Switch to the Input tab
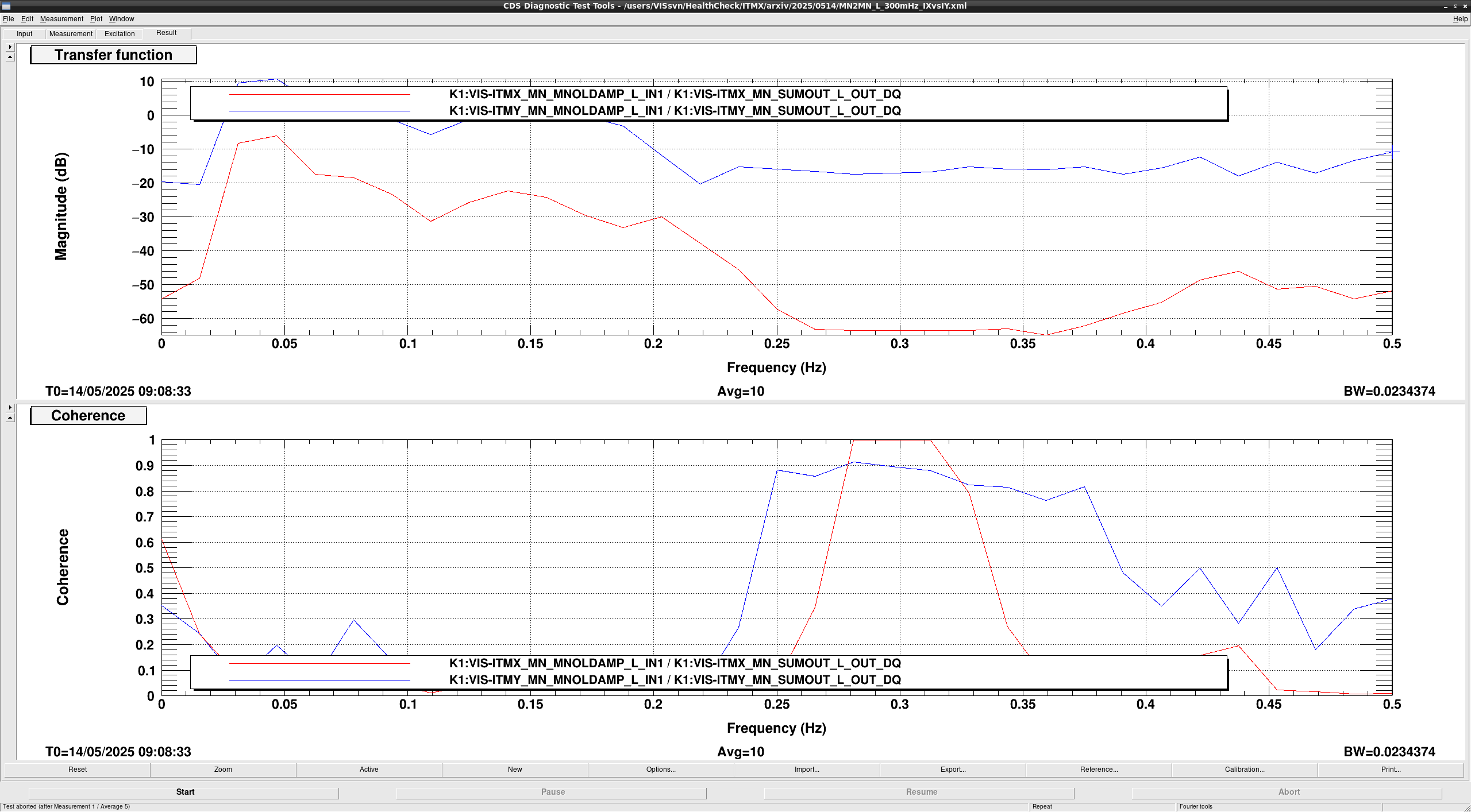Screen dimensions: 1471x812 click(x=24, y=34)
